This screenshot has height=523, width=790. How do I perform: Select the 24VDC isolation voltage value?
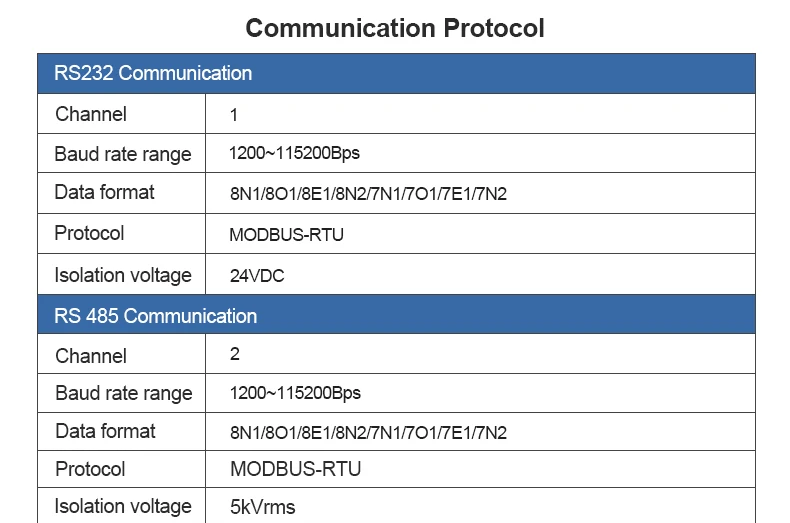[x=257, y=276]
